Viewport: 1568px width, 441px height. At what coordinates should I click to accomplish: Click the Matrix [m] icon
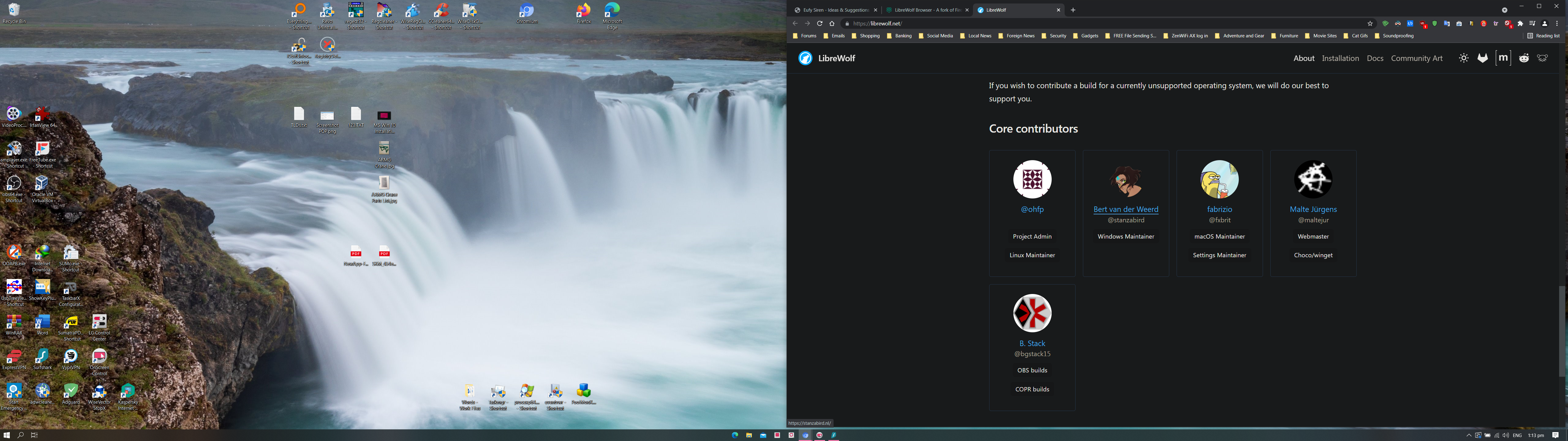[x=1503, y=58]
